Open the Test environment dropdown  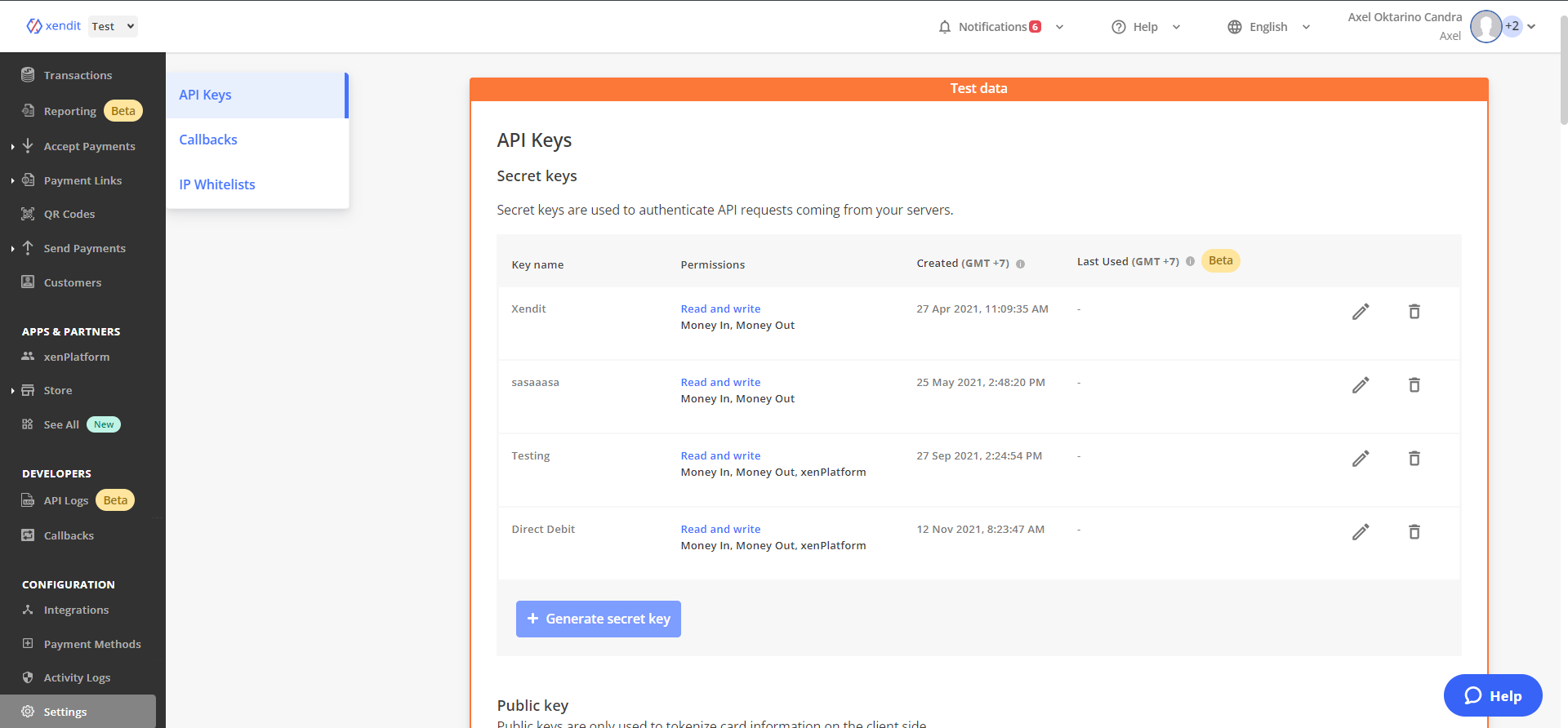coord(113,26)
